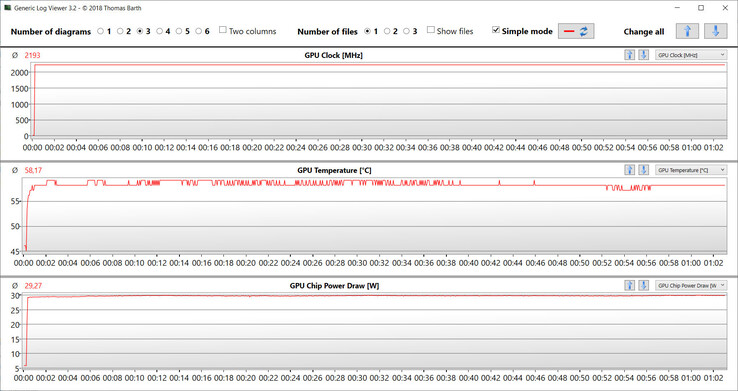Select 1 file radio button
The height and width of the screenshot is (391, 738).
367,32
